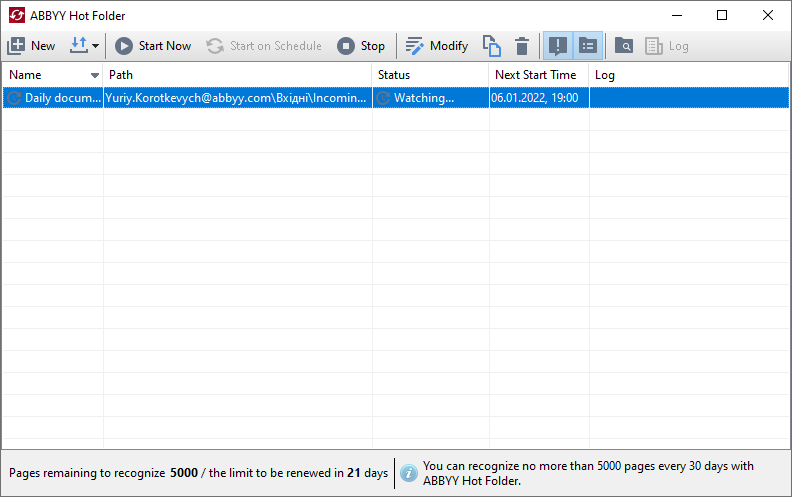Click the Yuriy.Korotkevych path cell
The height and width of the screenshot is (497, 792).
pyautogui.click(x=237, y=97)
